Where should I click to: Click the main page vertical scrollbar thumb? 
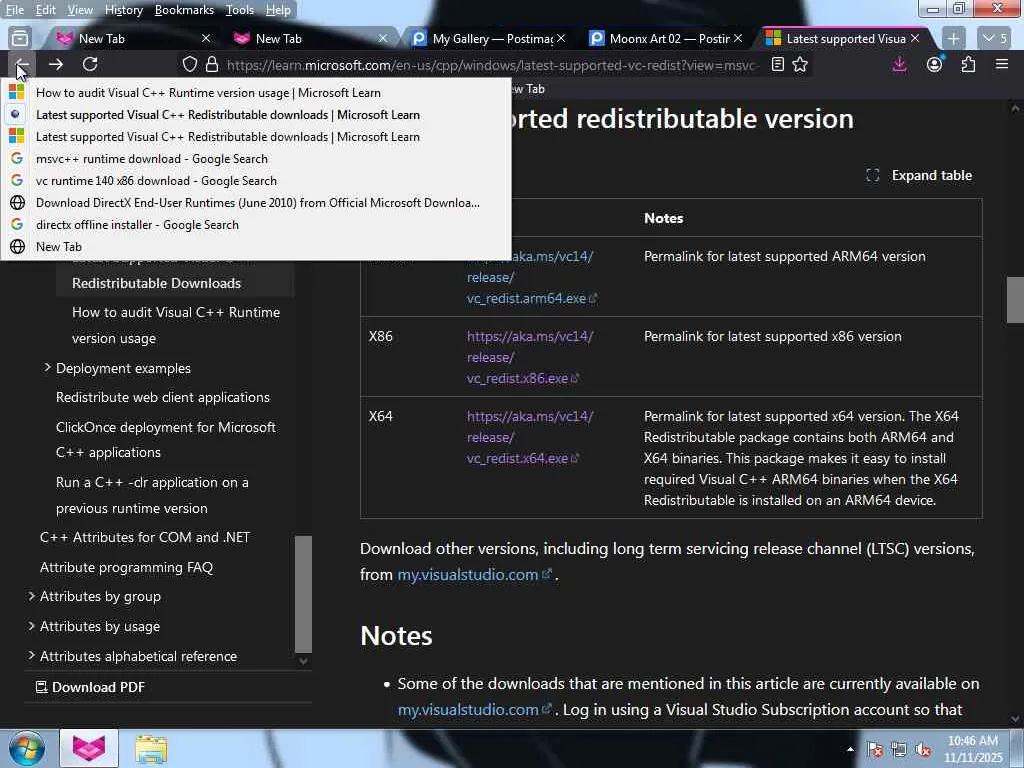pyautogui.click(x=1015, y=300)
